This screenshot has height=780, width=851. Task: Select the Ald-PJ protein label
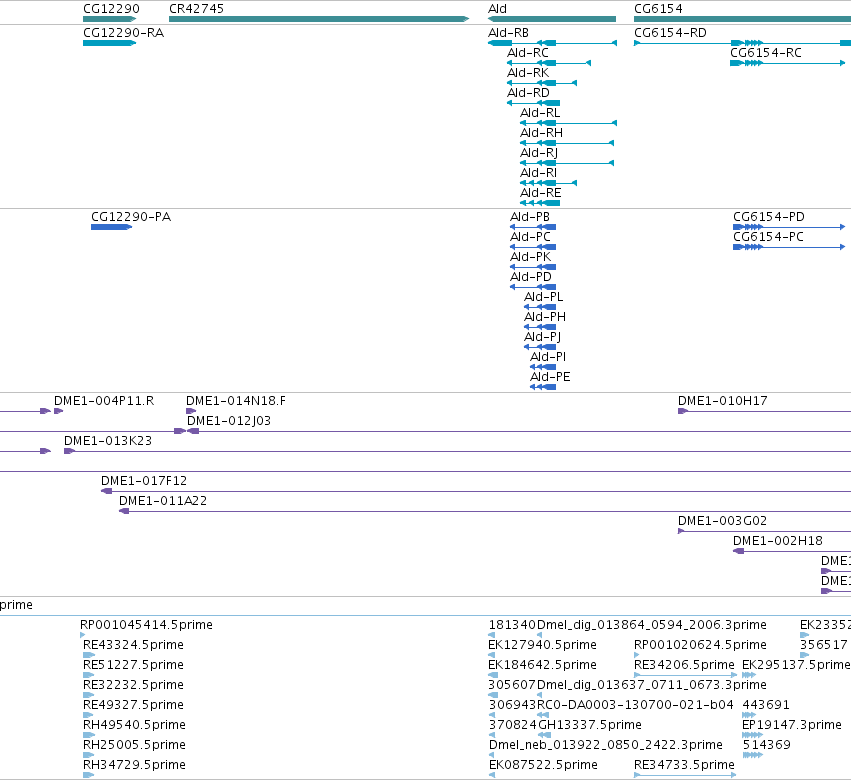click(x=543, y=337)
